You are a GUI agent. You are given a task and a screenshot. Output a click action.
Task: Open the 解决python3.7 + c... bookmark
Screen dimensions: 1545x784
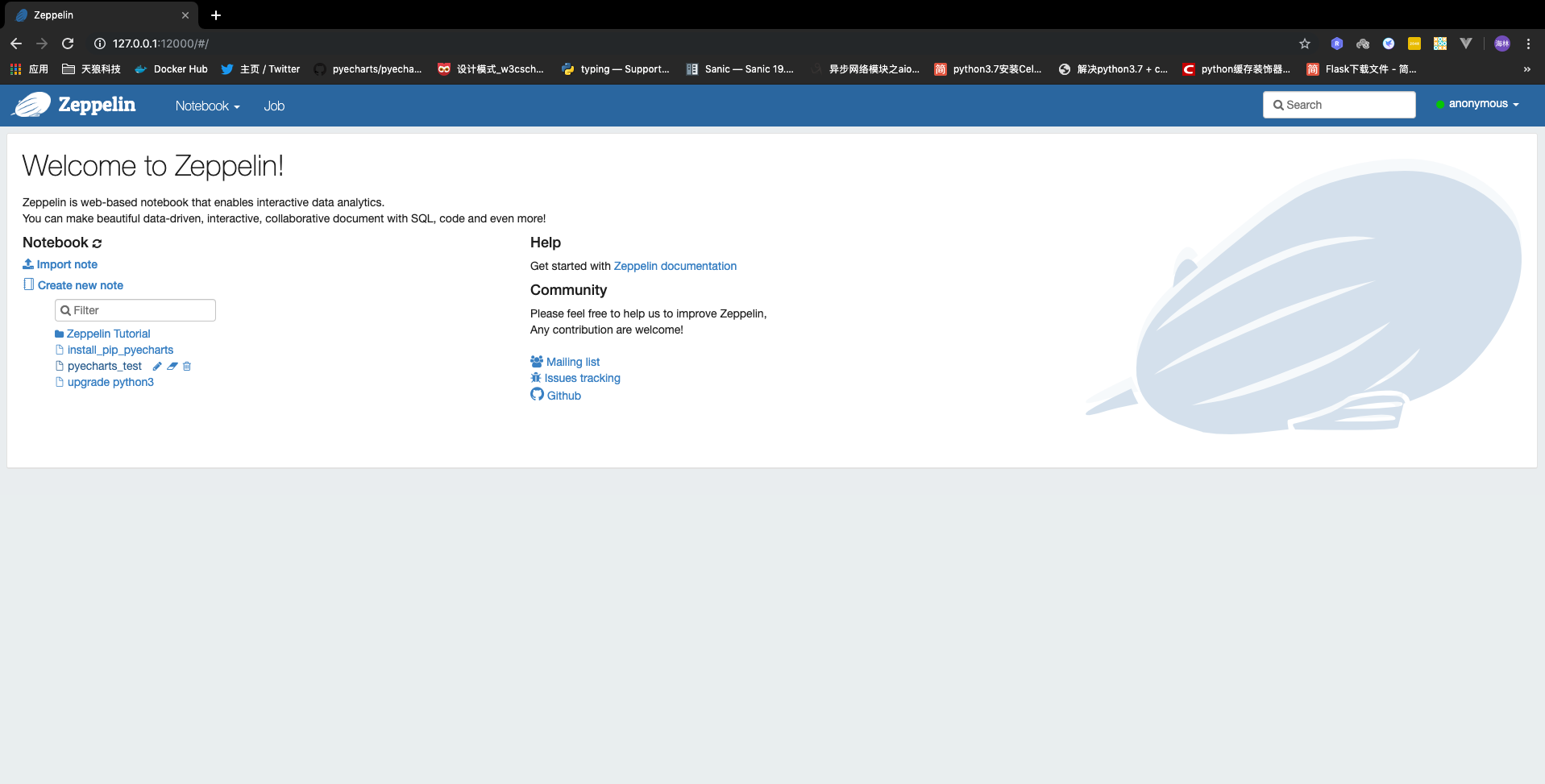(x=1113, y=69)
